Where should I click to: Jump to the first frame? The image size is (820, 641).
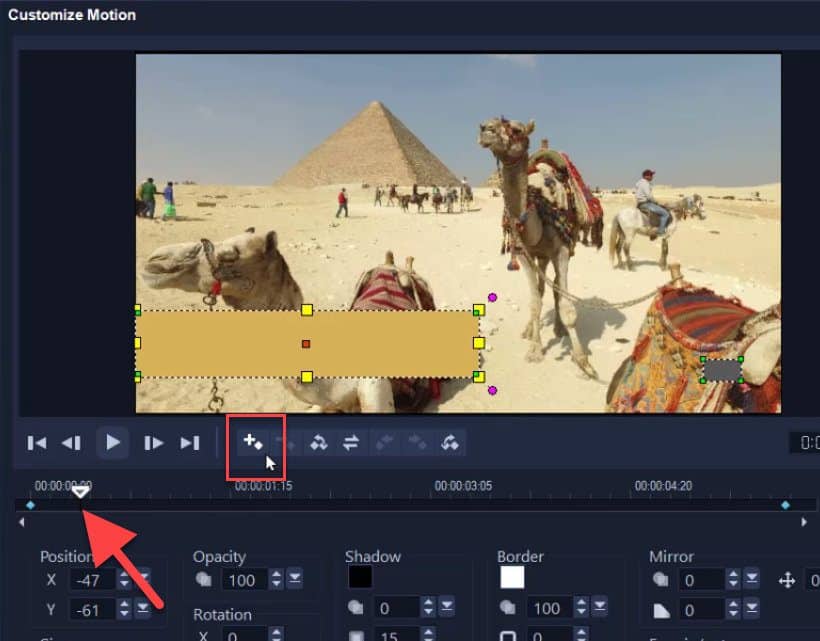pyautogui.click(x=37, y=443)
